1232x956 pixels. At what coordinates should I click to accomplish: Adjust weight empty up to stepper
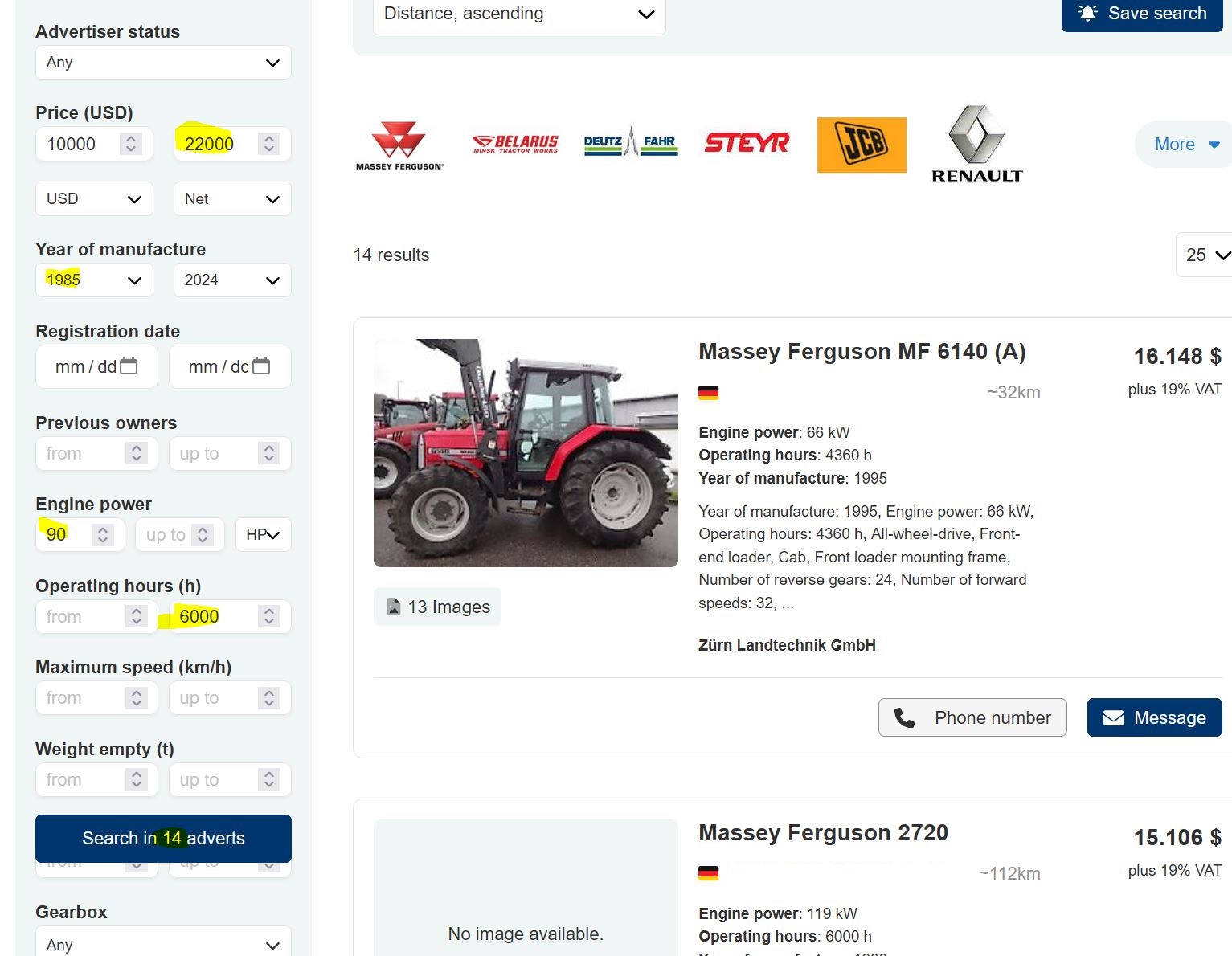point(269,780)
